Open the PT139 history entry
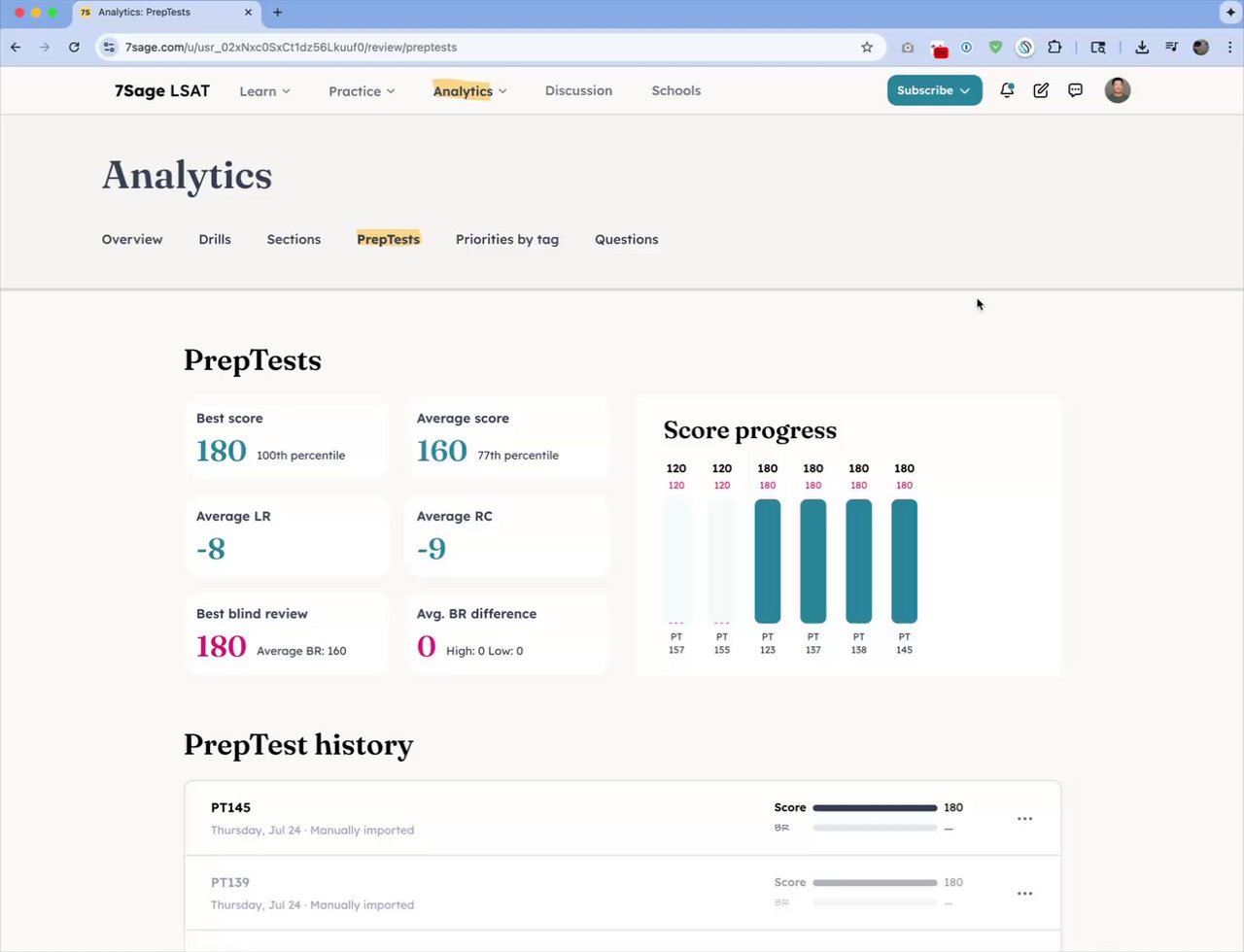This screenshot has height=952, width=1244. click(x=622, y=893)
